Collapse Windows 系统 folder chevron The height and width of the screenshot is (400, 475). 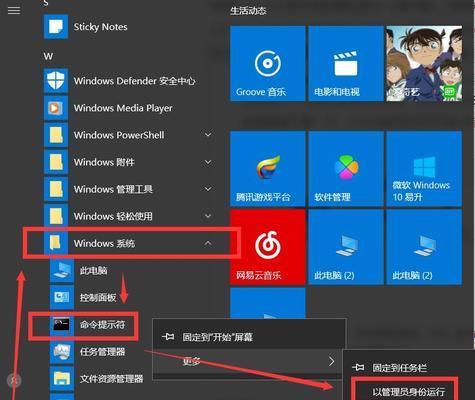point(208,243)
